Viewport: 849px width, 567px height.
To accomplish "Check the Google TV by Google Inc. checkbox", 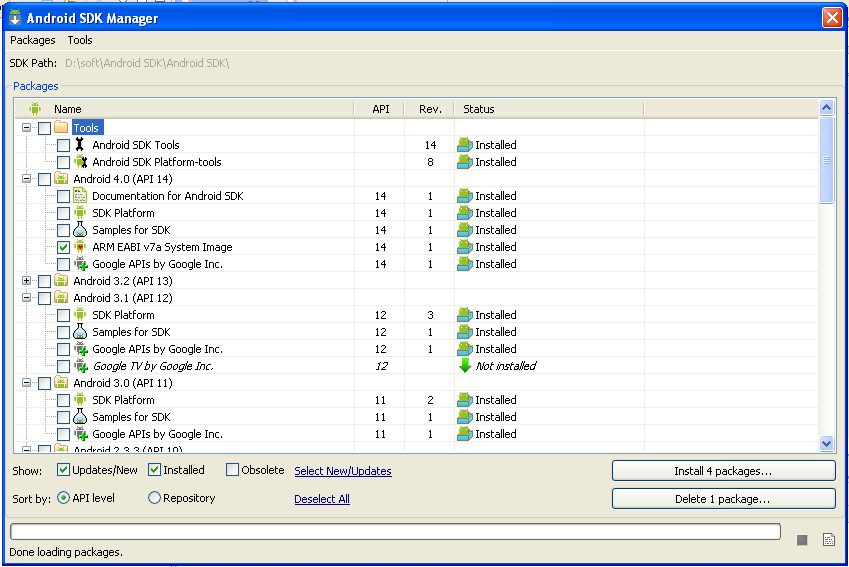I will coord(63,366).
